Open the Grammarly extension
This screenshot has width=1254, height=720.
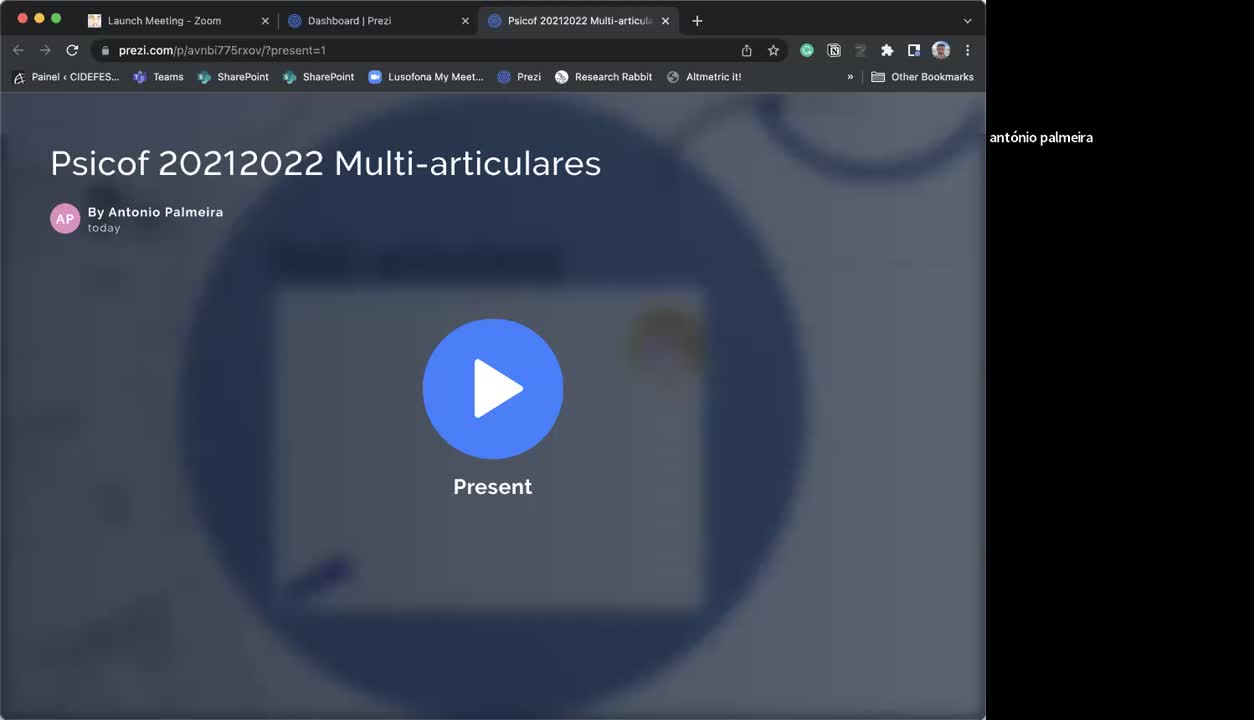pos(807,50)
